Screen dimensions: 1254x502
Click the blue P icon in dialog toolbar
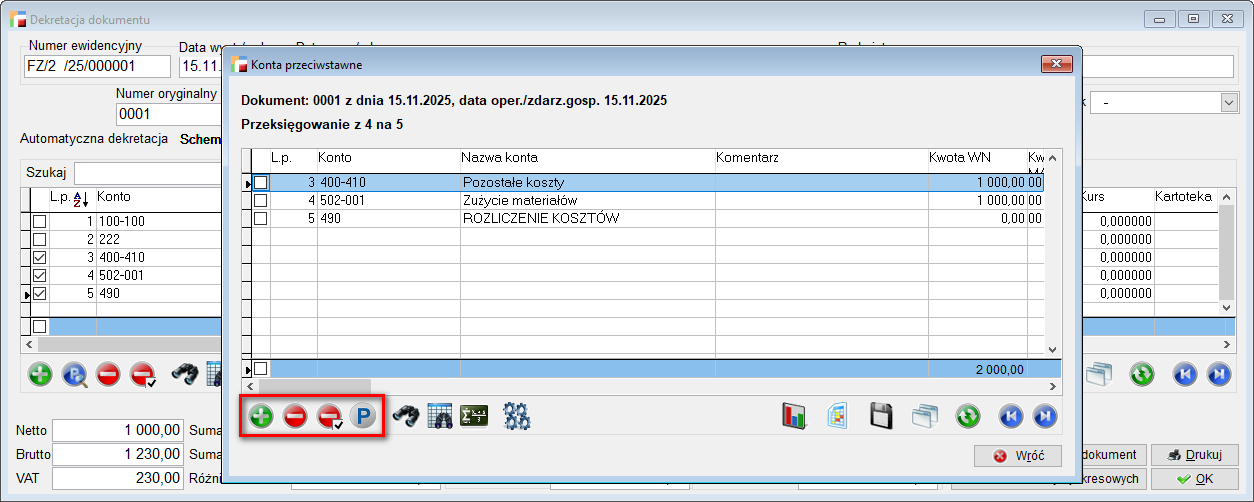[x=362, y=416]
